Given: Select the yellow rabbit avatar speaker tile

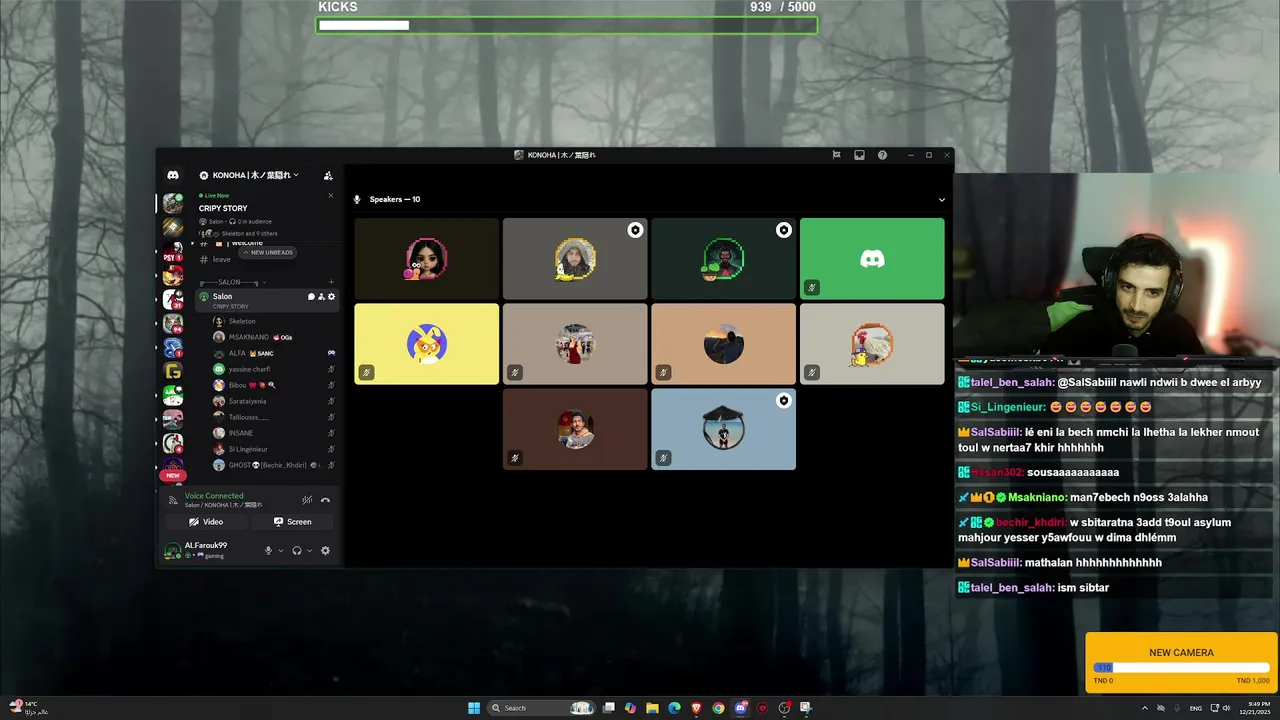Looking at the screenshot, I should pyautogui.click(x=426, y=344).
